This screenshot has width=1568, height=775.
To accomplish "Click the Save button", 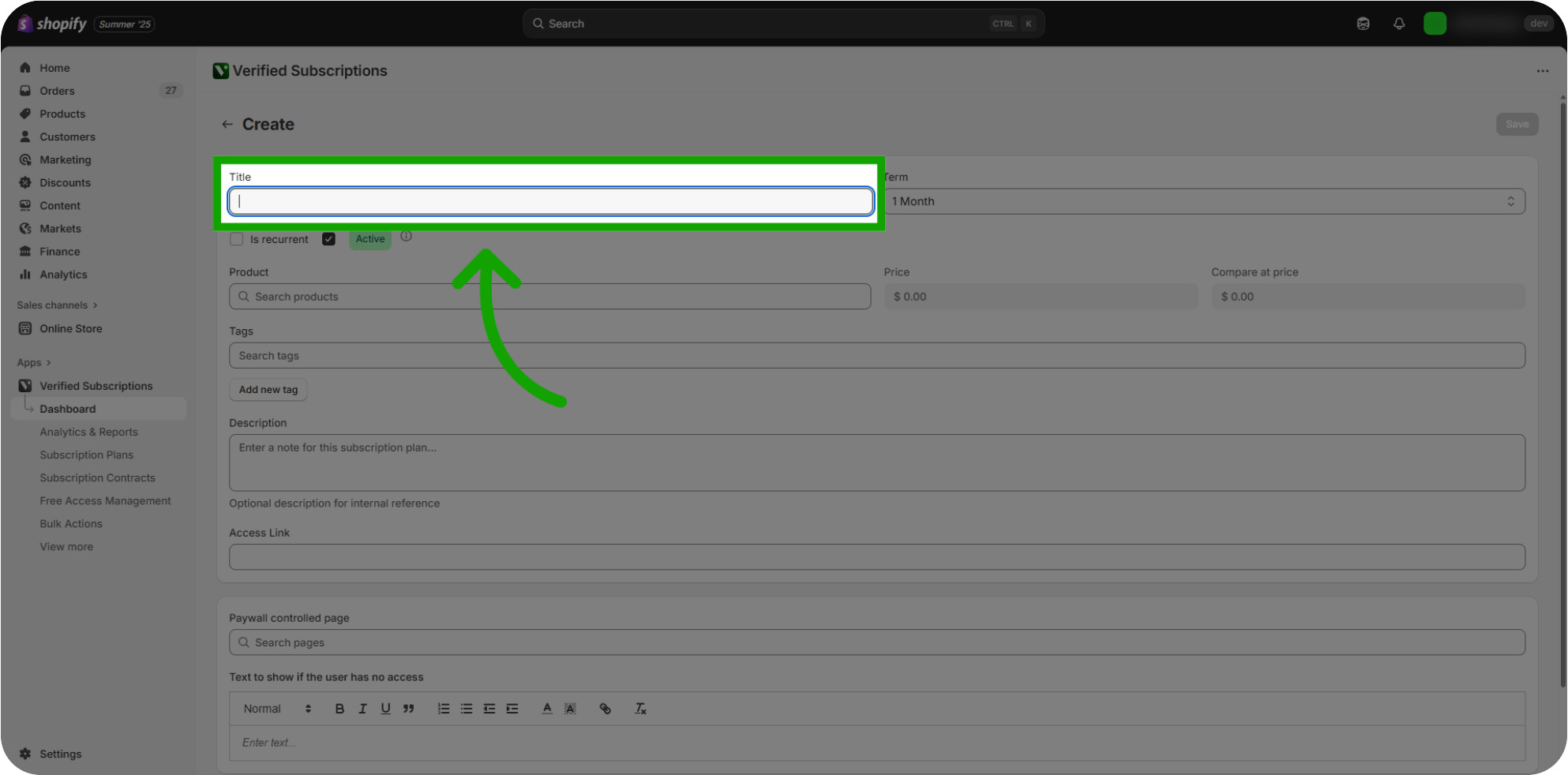I will pos(1517,124).
